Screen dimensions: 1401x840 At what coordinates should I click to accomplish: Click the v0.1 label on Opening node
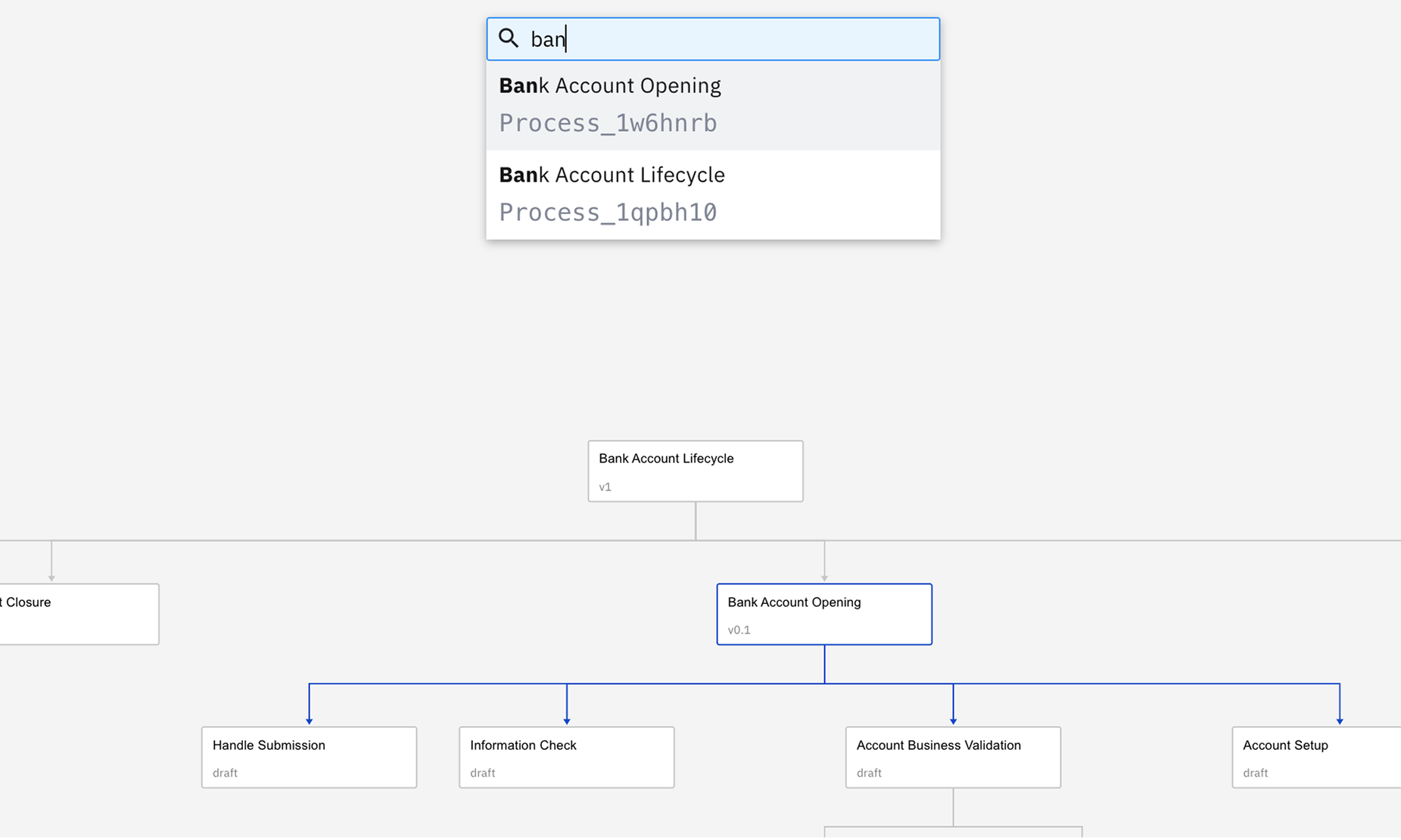(x=739, y=630)
